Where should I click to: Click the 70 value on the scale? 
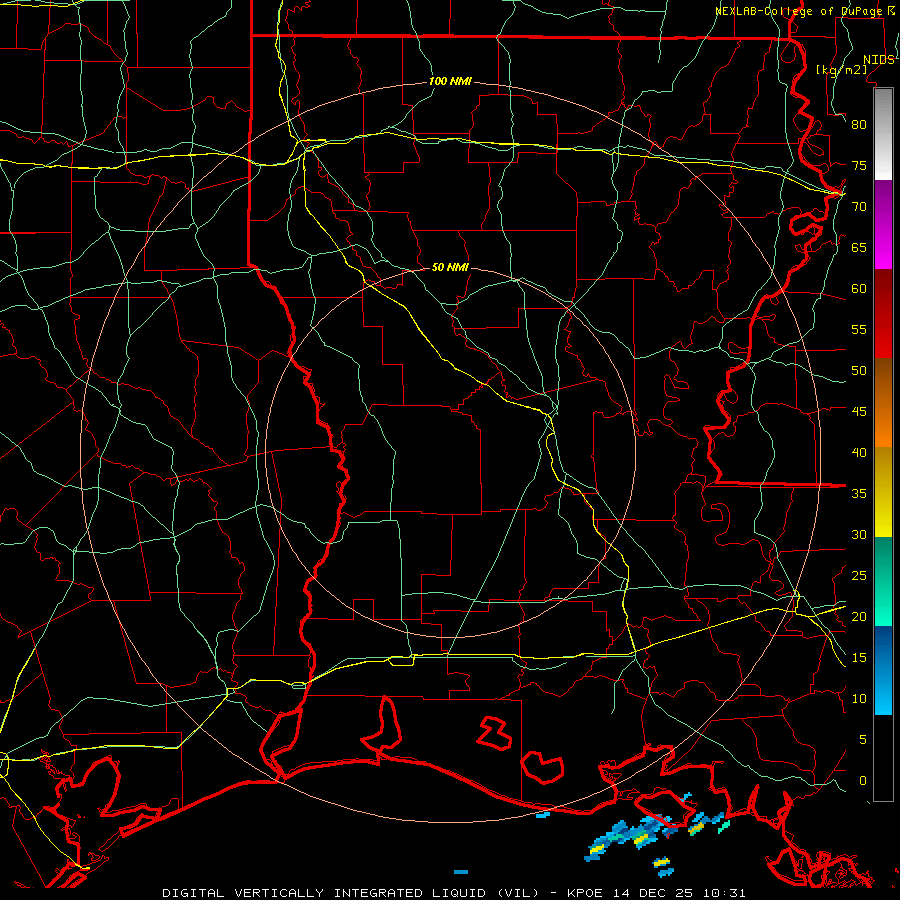859,207
